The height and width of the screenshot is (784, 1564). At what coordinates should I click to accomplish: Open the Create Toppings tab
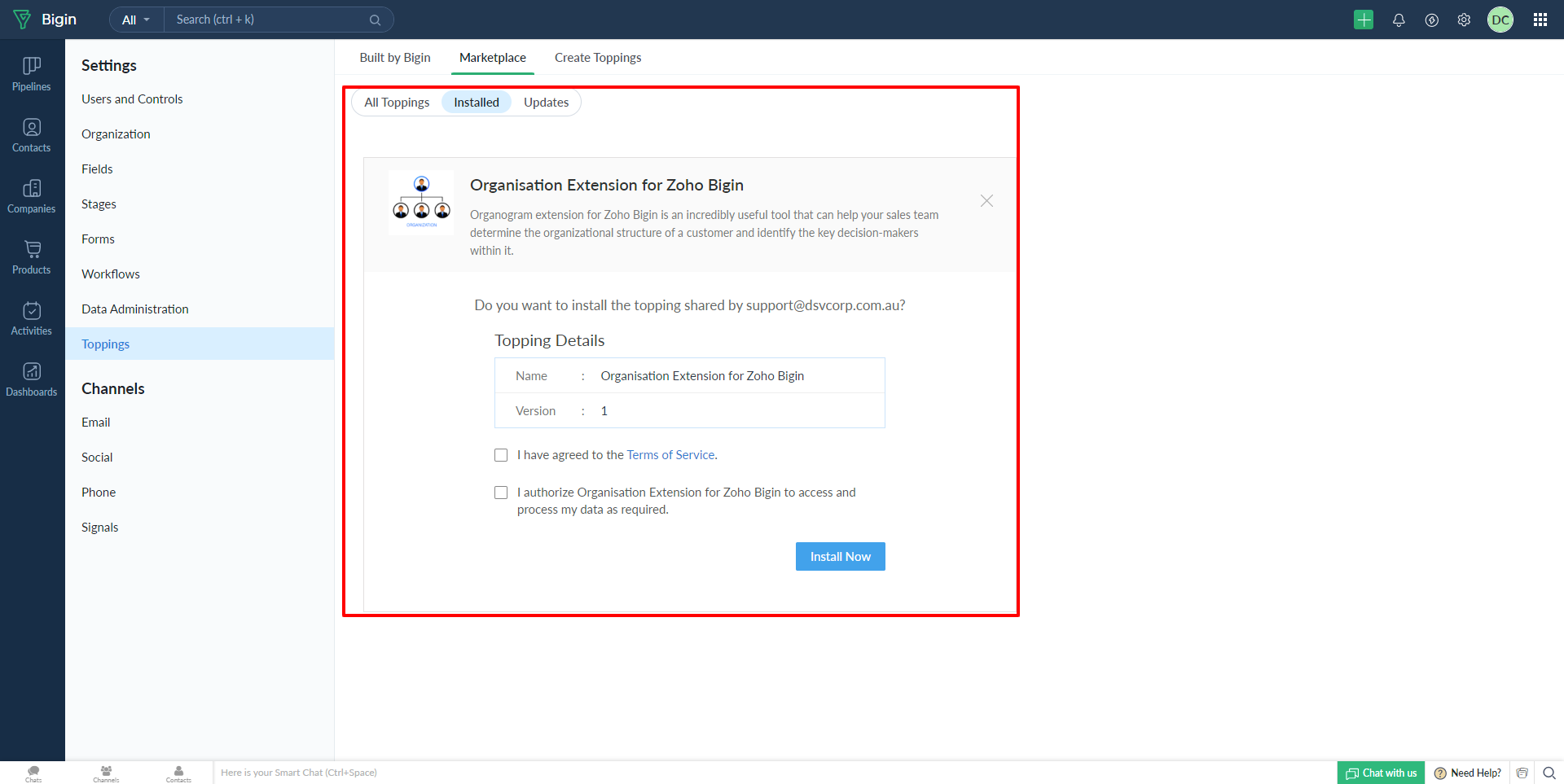(598, 58)
